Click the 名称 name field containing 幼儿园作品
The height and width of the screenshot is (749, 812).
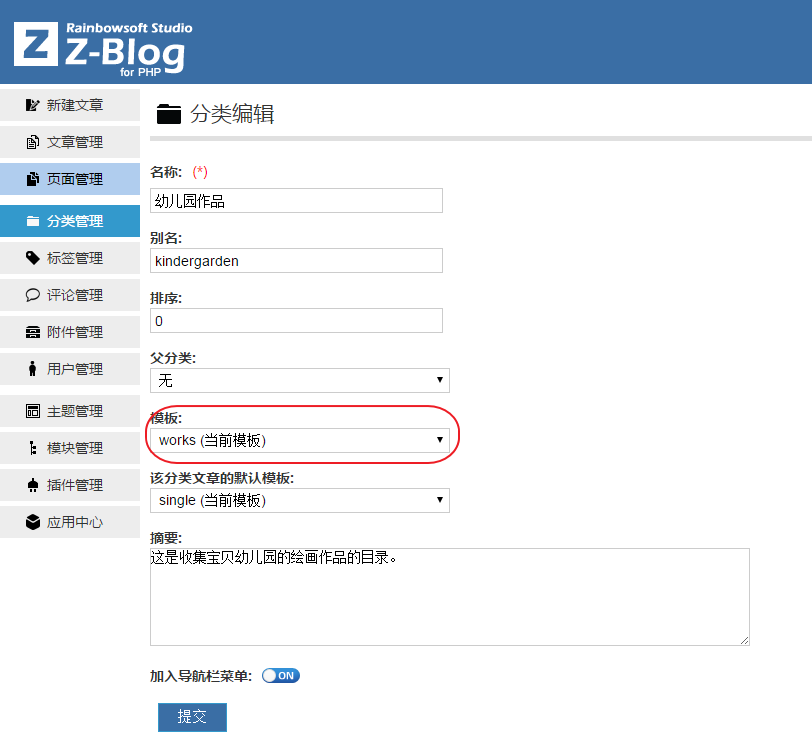pyautogui.click(x=296, y=200)
